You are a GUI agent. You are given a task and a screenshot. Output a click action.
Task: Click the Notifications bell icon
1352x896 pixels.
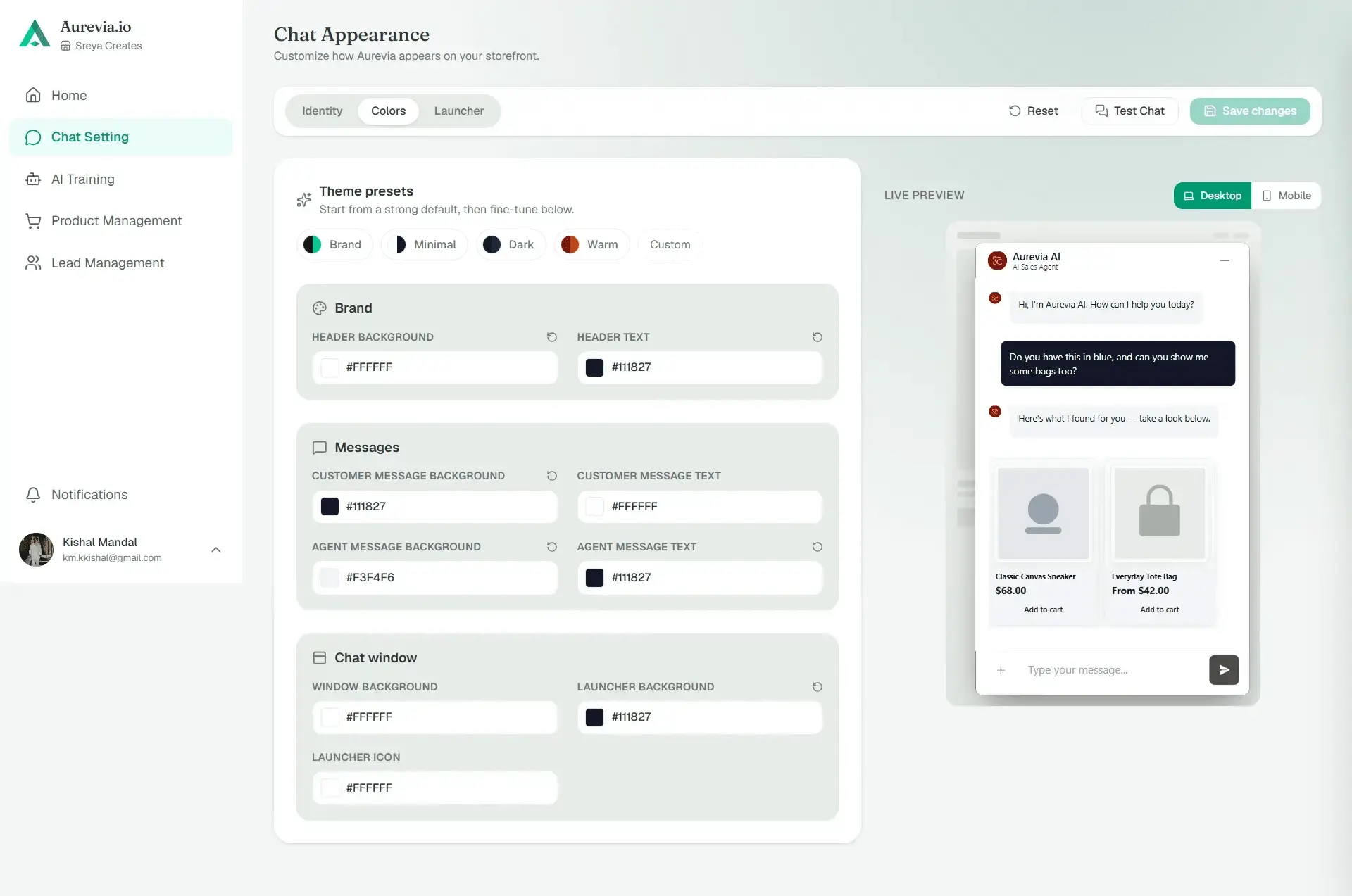pos(33,495)
